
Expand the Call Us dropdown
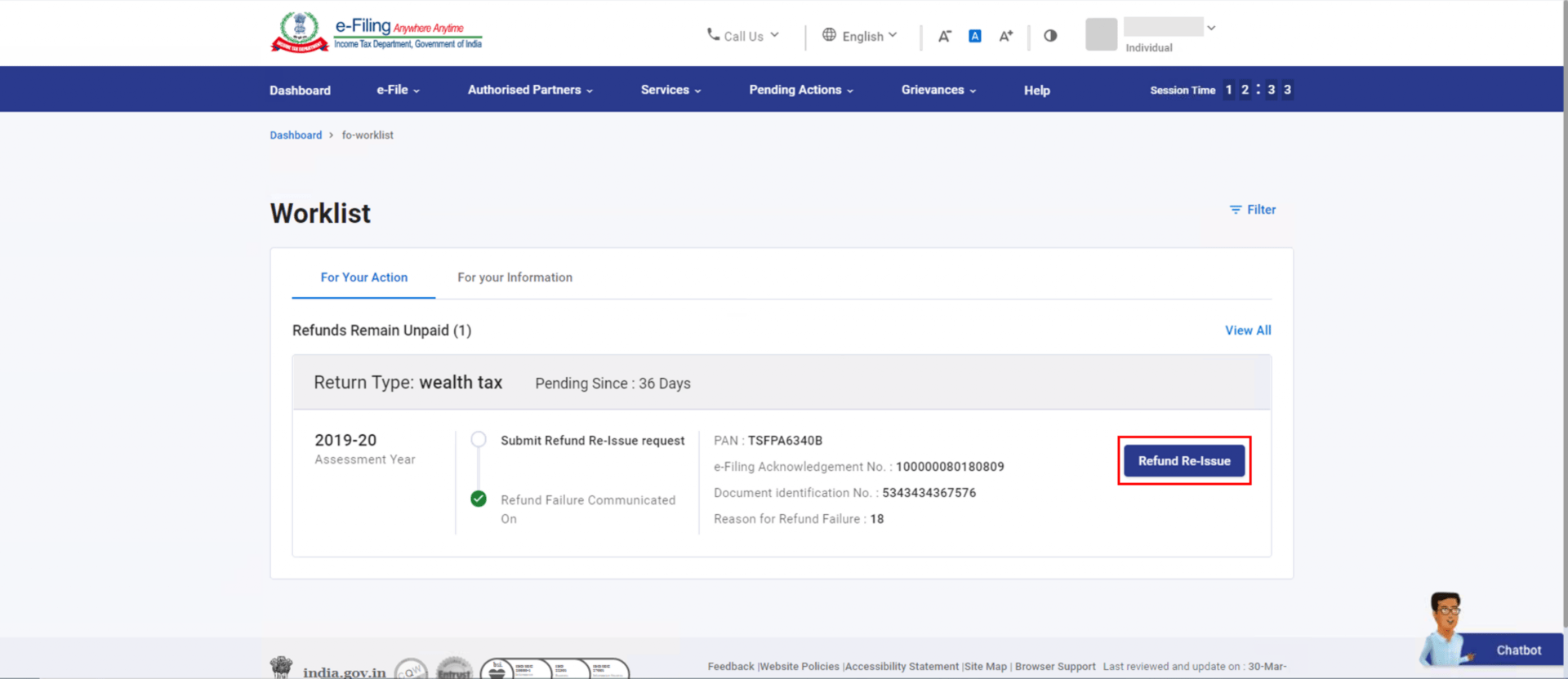click(x=743, y=36)
